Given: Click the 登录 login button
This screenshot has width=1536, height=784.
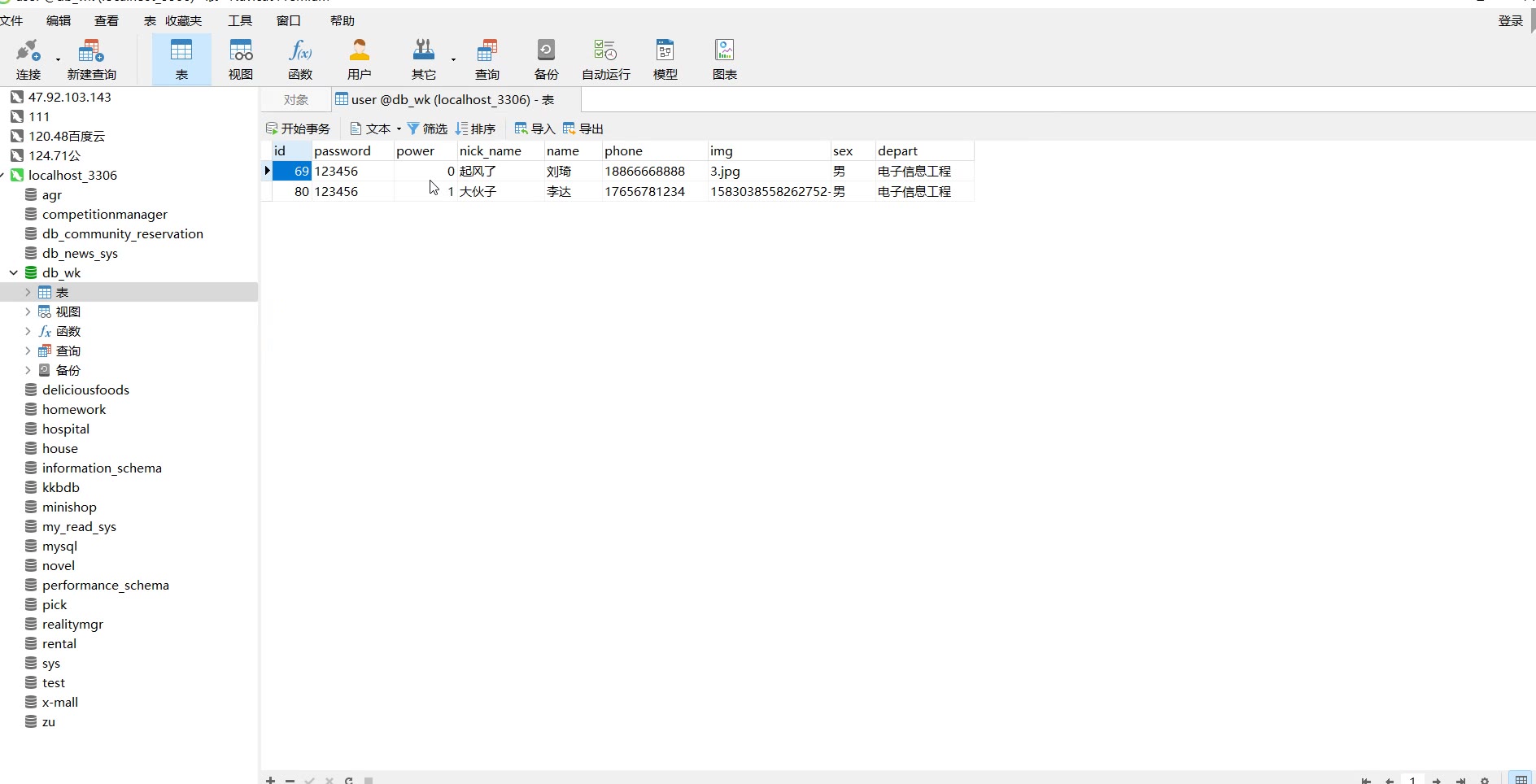Looking at the screenshot, I should [x=1511, y=20].
